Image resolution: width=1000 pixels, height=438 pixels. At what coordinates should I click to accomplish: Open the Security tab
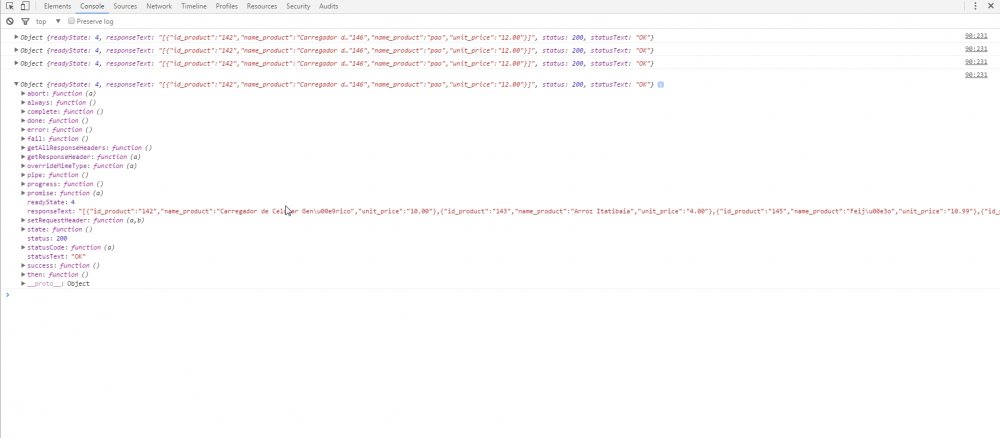[x=298, y=6]
